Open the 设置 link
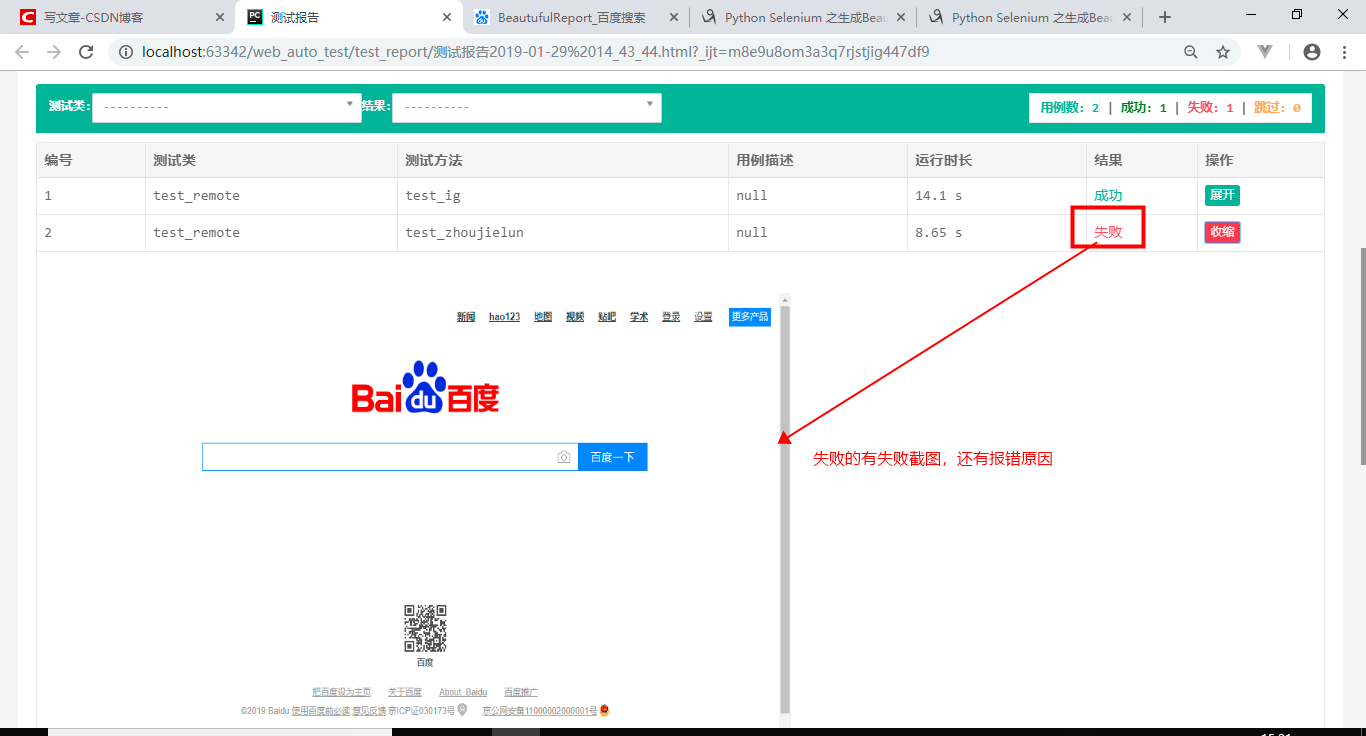Viewport: 1366px width, 736px height. [703, 317]
